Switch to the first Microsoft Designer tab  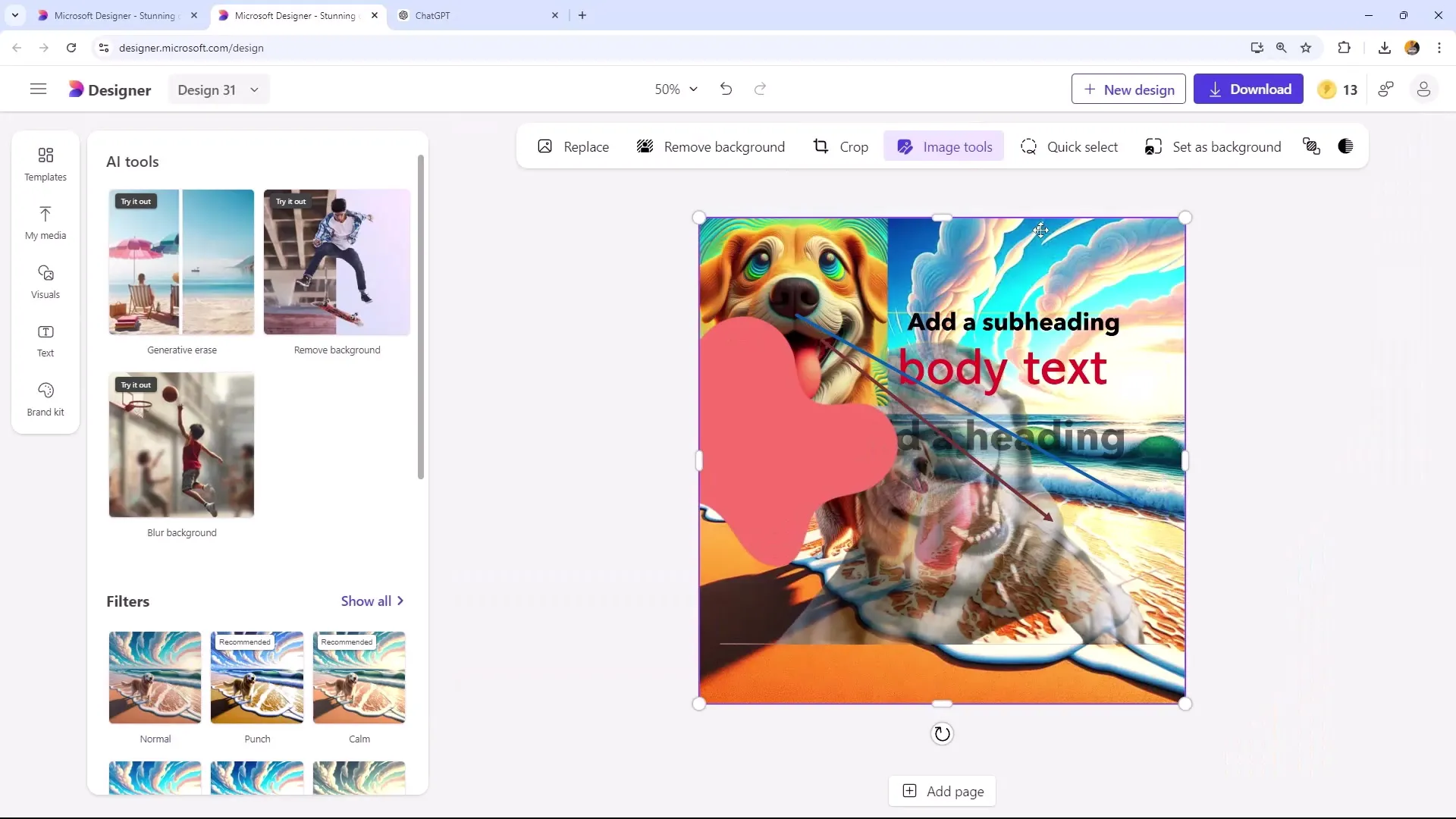click(115, 15)
